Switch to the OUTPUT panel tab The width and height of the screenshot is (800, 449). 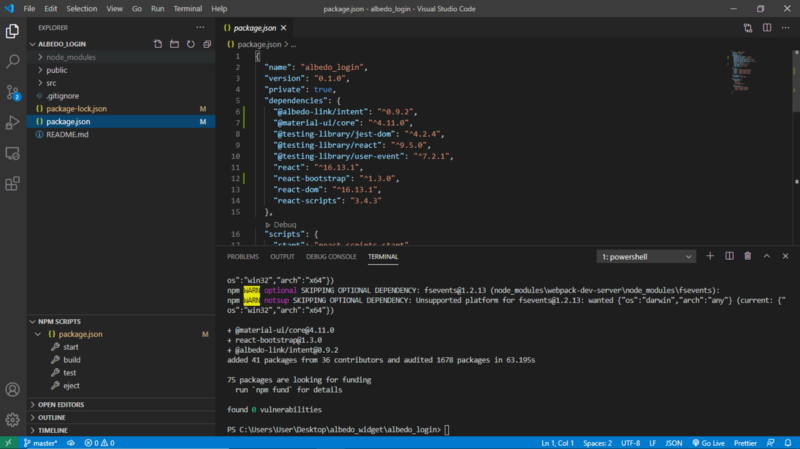click(282, 257)
